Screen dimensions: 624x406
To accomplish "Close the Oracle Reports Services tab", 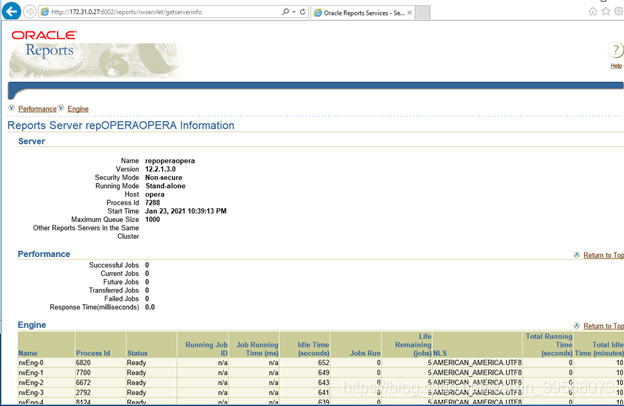I will tap(410, 13).
